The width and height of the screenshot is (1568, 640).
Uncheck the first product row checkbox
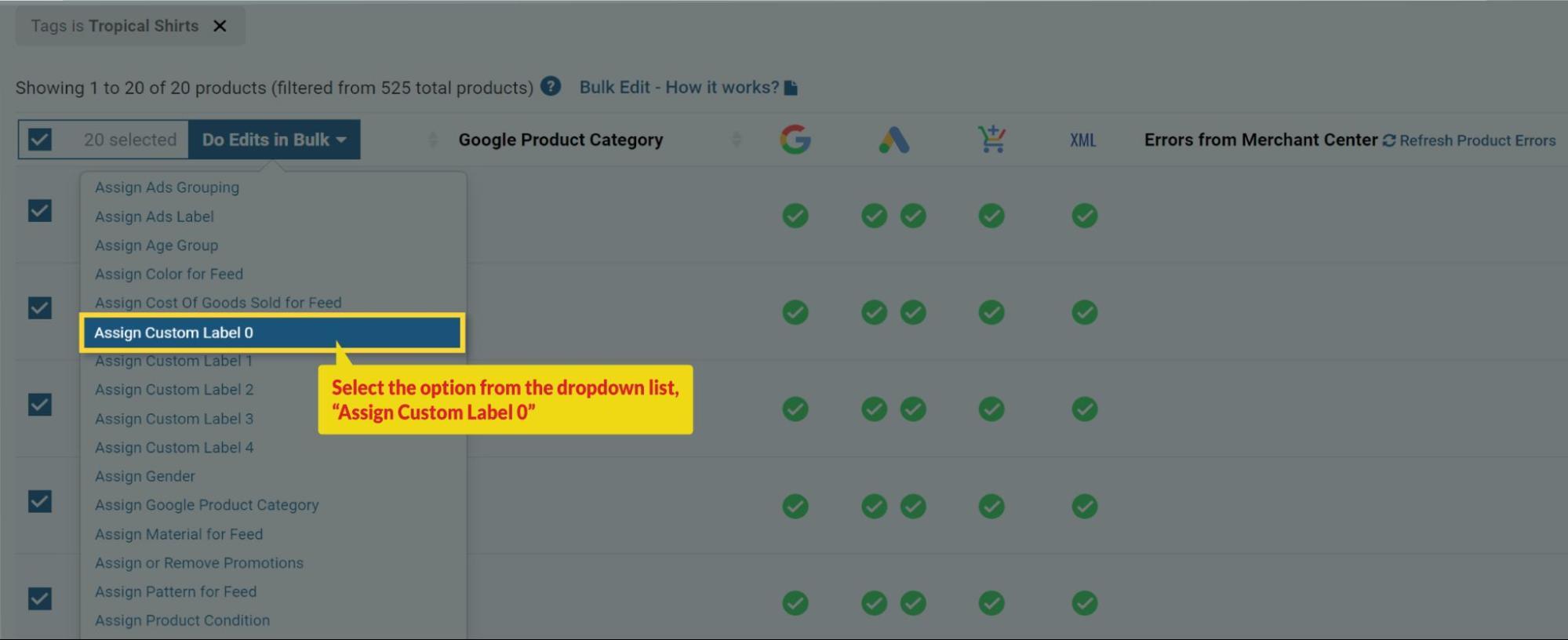coord(40,211)
